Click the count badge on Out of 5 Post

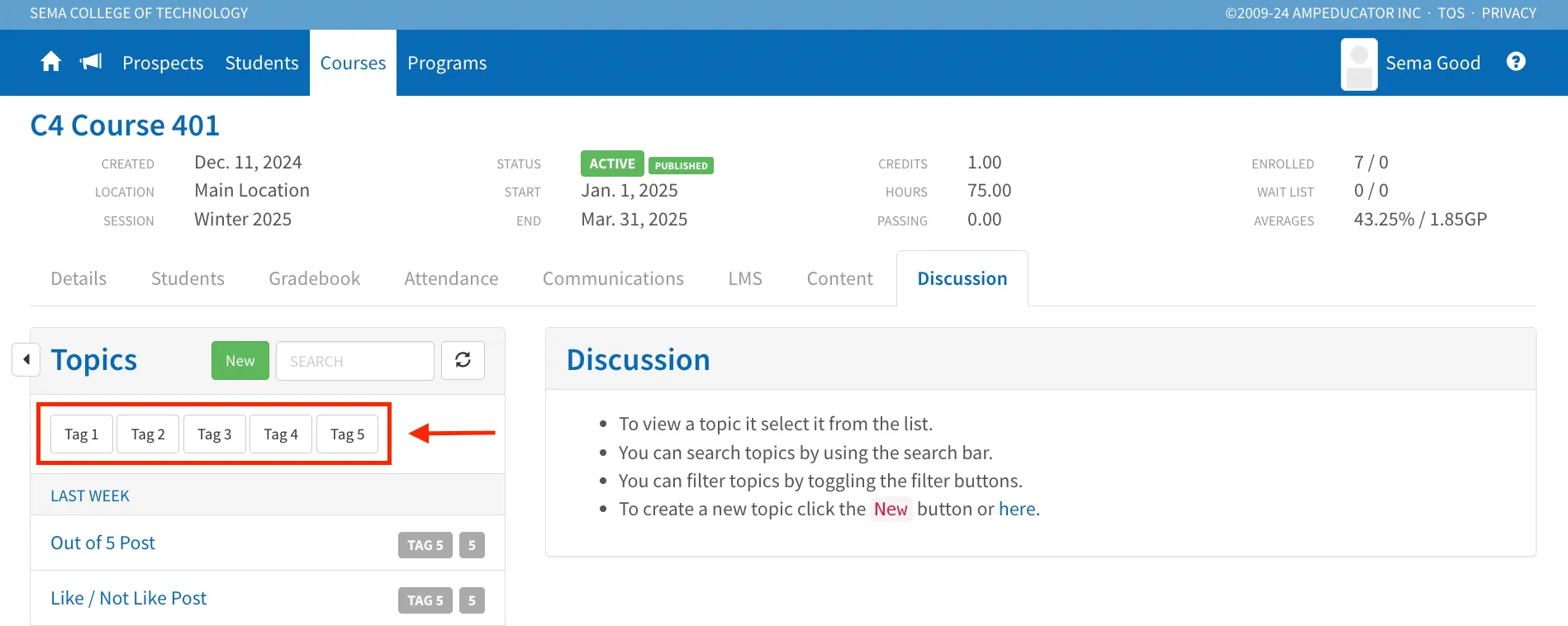[472, 545]
